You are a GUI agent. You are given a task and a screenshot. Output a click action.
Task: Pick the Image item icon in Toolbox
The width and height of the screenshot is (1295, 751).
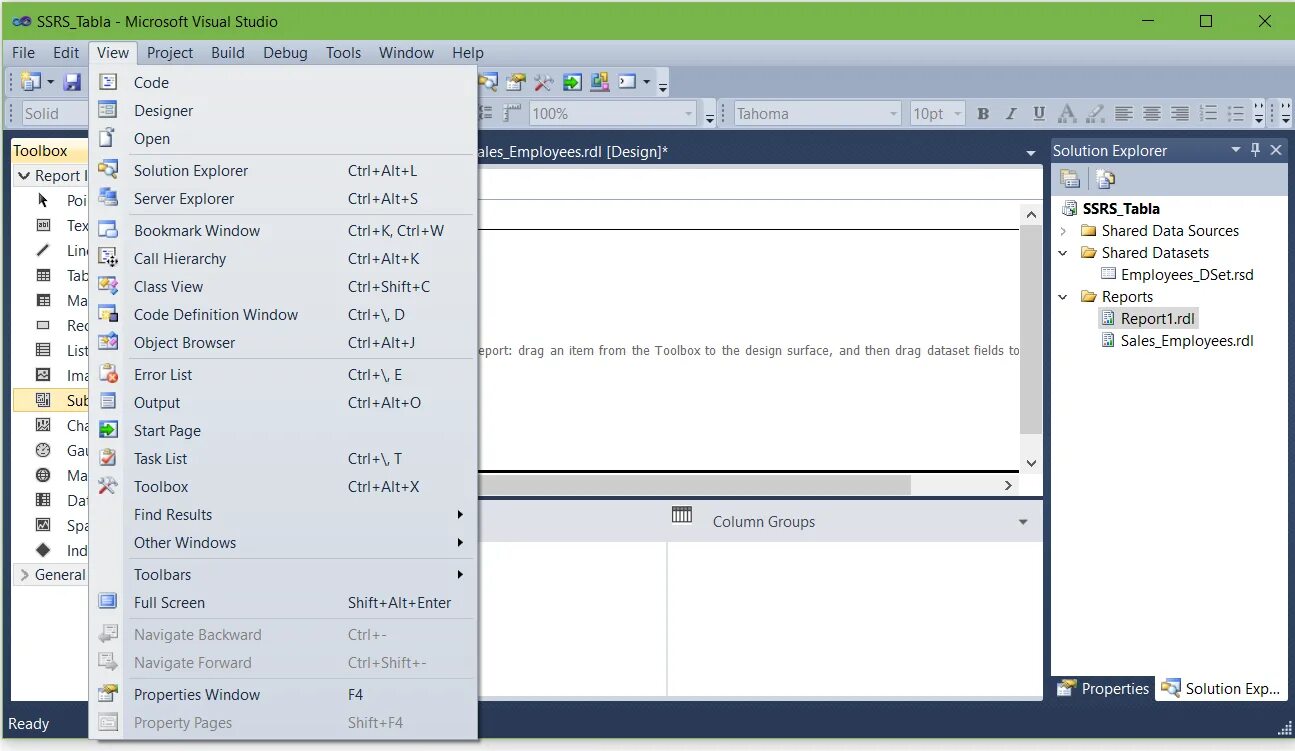[x=43, y=375]
